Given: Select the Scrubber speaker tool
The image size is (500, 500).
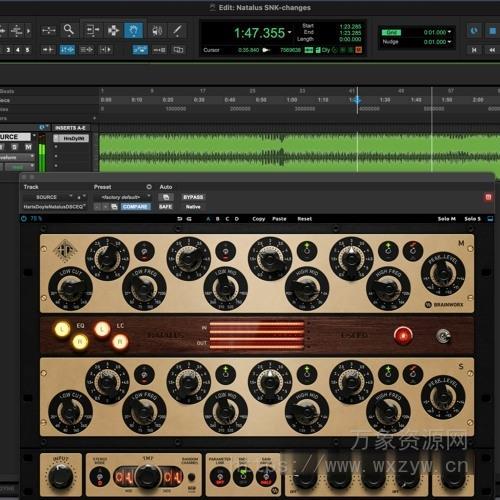Looking at the screenshot, I should pyautogui.click(x=157, y=31).
